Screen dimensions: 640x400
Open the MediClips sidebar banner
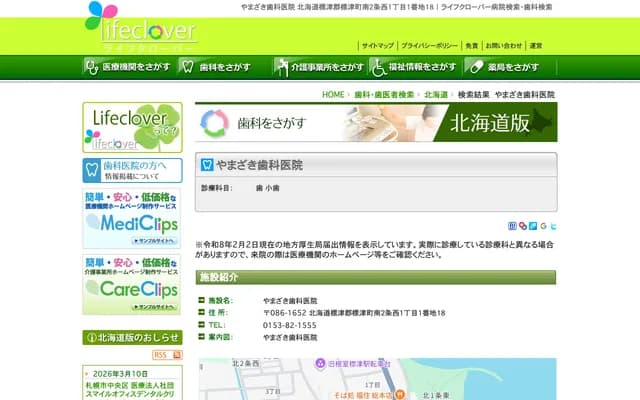132,219
